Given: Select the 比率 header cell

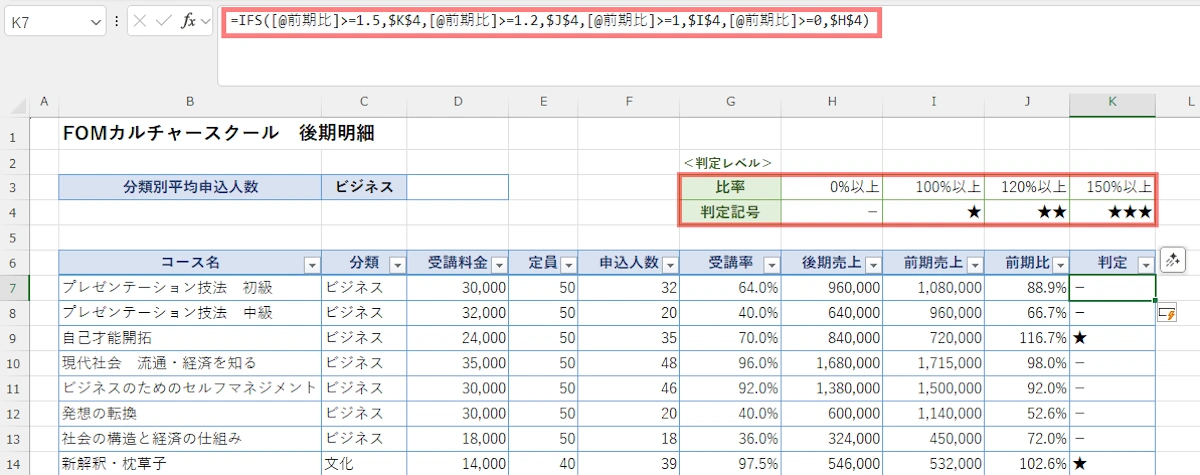Looking at the screenshot, I should point(730,187).
